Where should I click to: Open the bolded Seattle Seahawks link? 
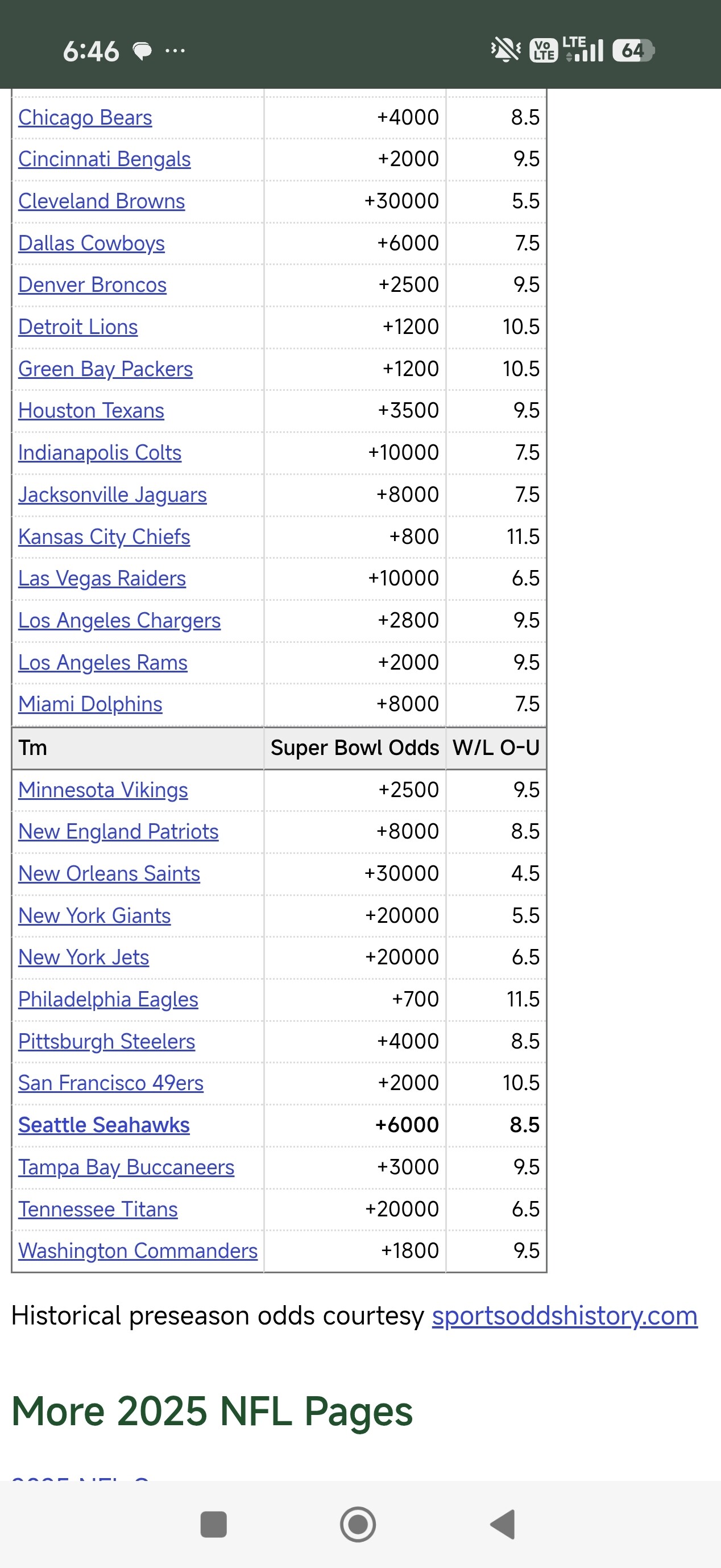104,1125
